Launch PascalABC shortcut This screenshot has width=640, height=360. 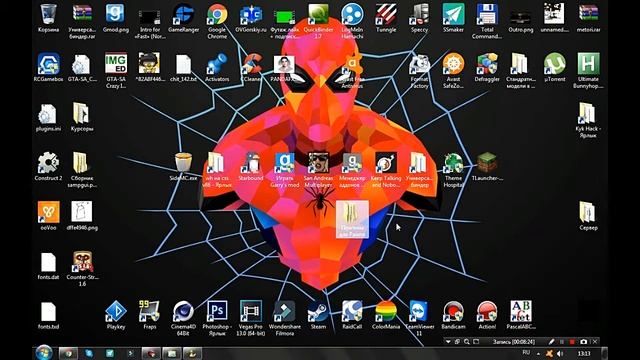click(x=520, y=315)
